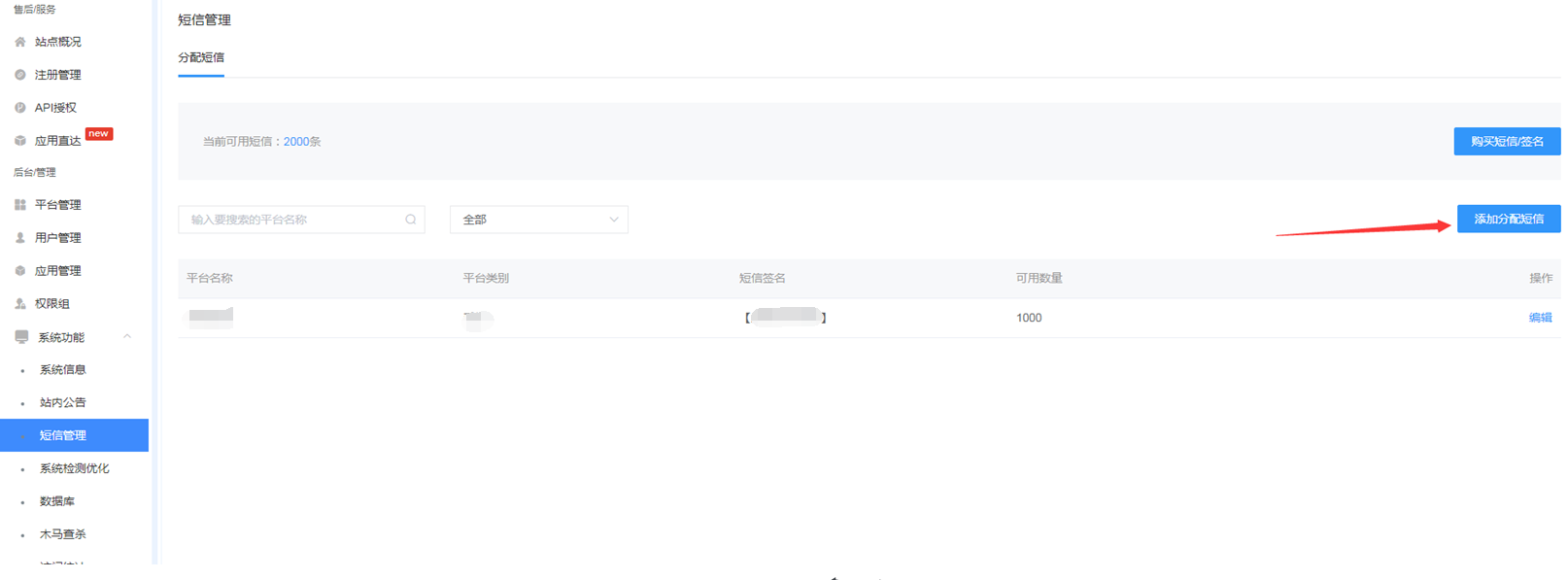Click the icon beside 应用管理

pyautogui.click(x=20, y=271)
